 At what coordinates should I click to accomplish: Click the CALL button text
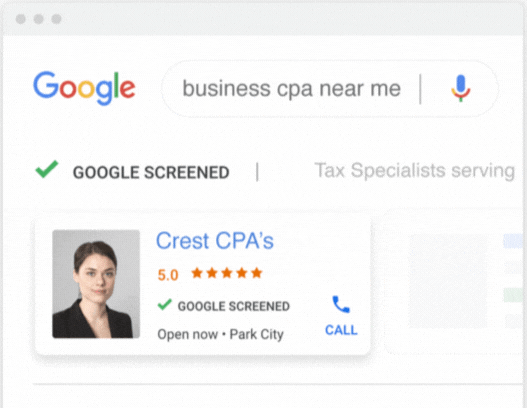click(341, 330)
